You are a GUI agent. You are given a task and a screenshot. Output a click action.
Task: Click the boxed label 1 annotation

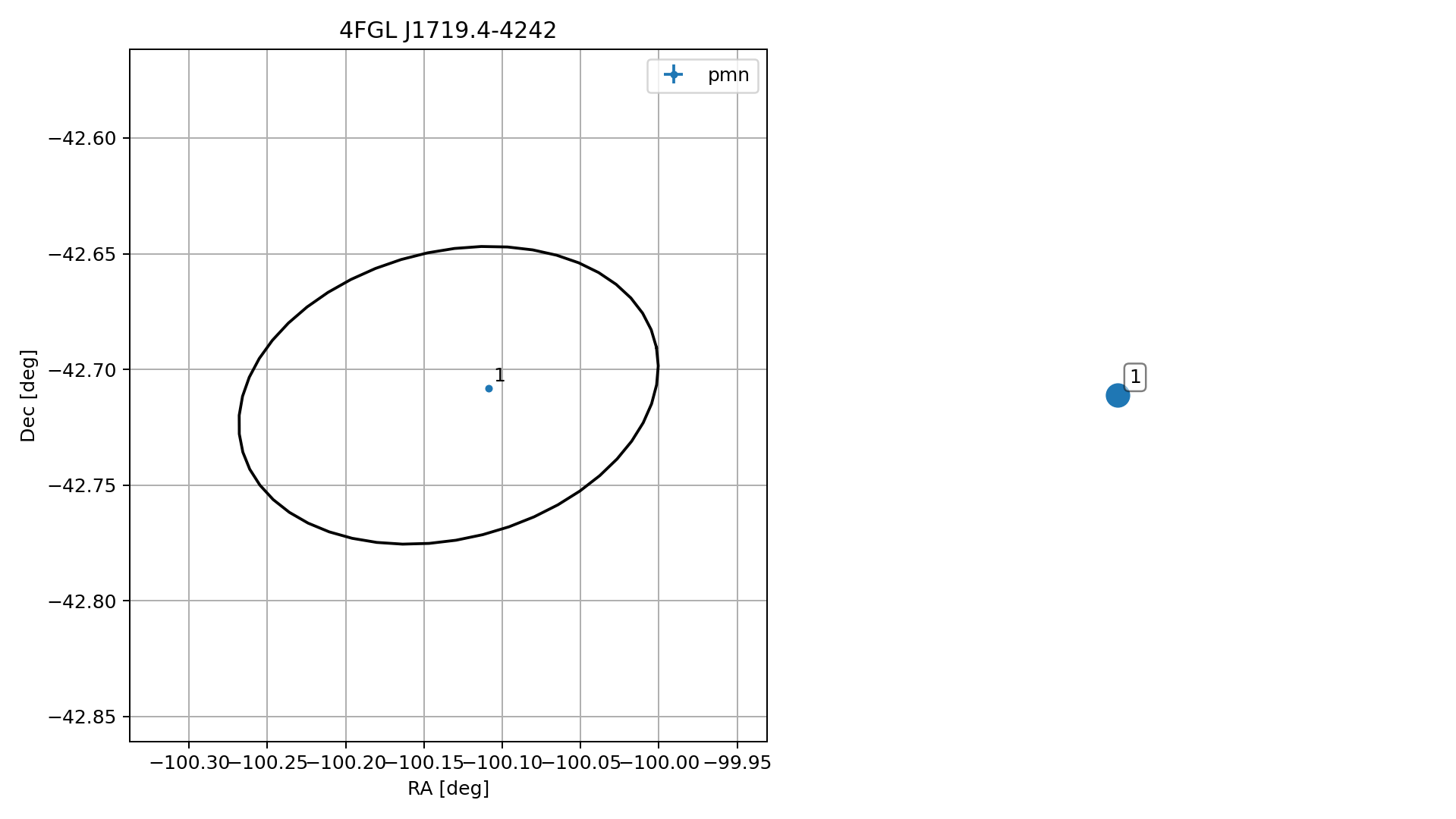pos(1135,377)
